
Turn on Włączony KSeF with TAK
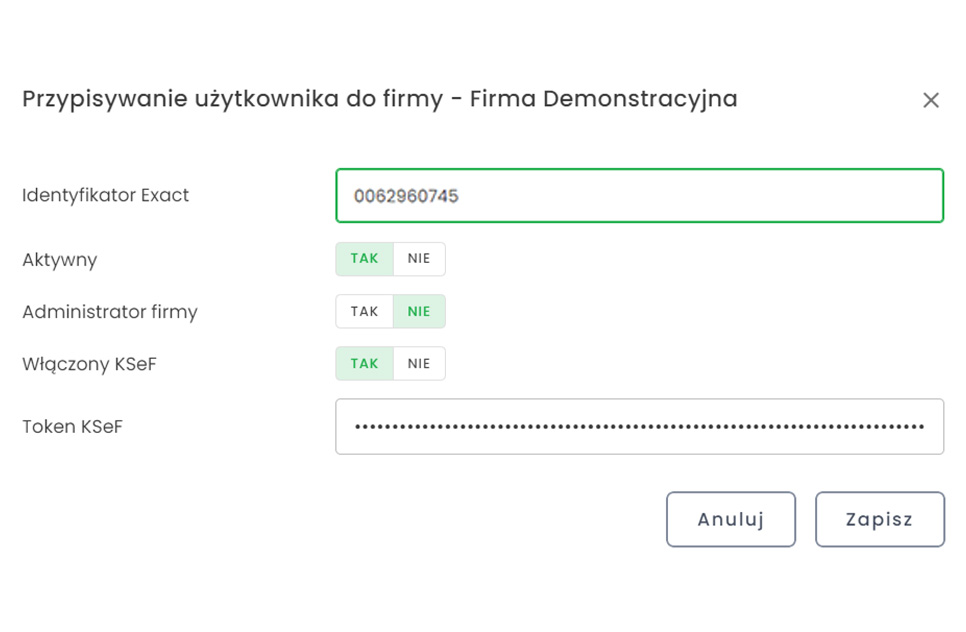pyautogui.click(x=363, y=363)
